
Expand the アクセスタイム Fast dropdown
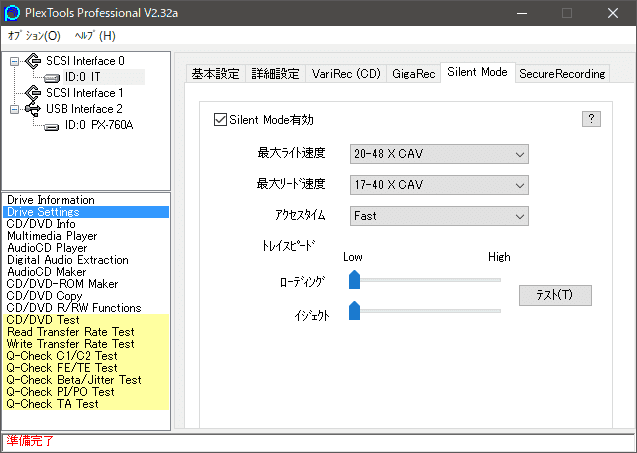pyautogui.click(x=439, y=216)
